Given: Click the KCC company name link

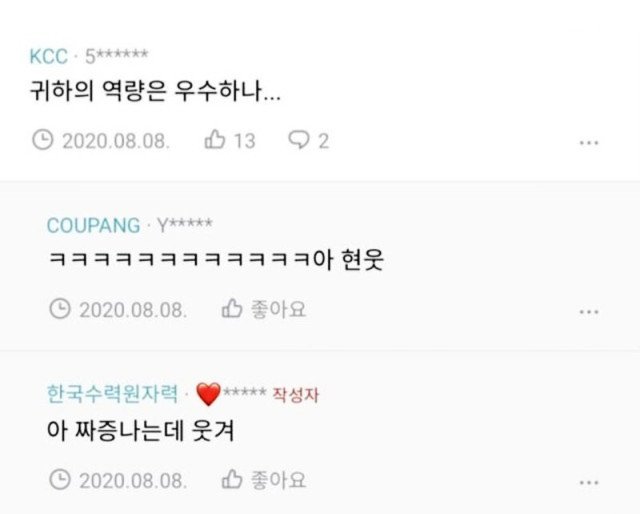Looking at the screenshot, I should click(49, 56).
